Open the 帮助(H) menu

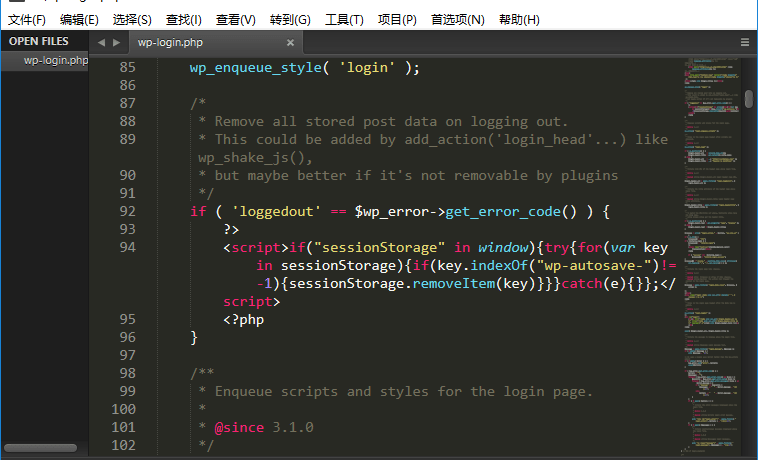pyautogui.click(x=519, y=20)
